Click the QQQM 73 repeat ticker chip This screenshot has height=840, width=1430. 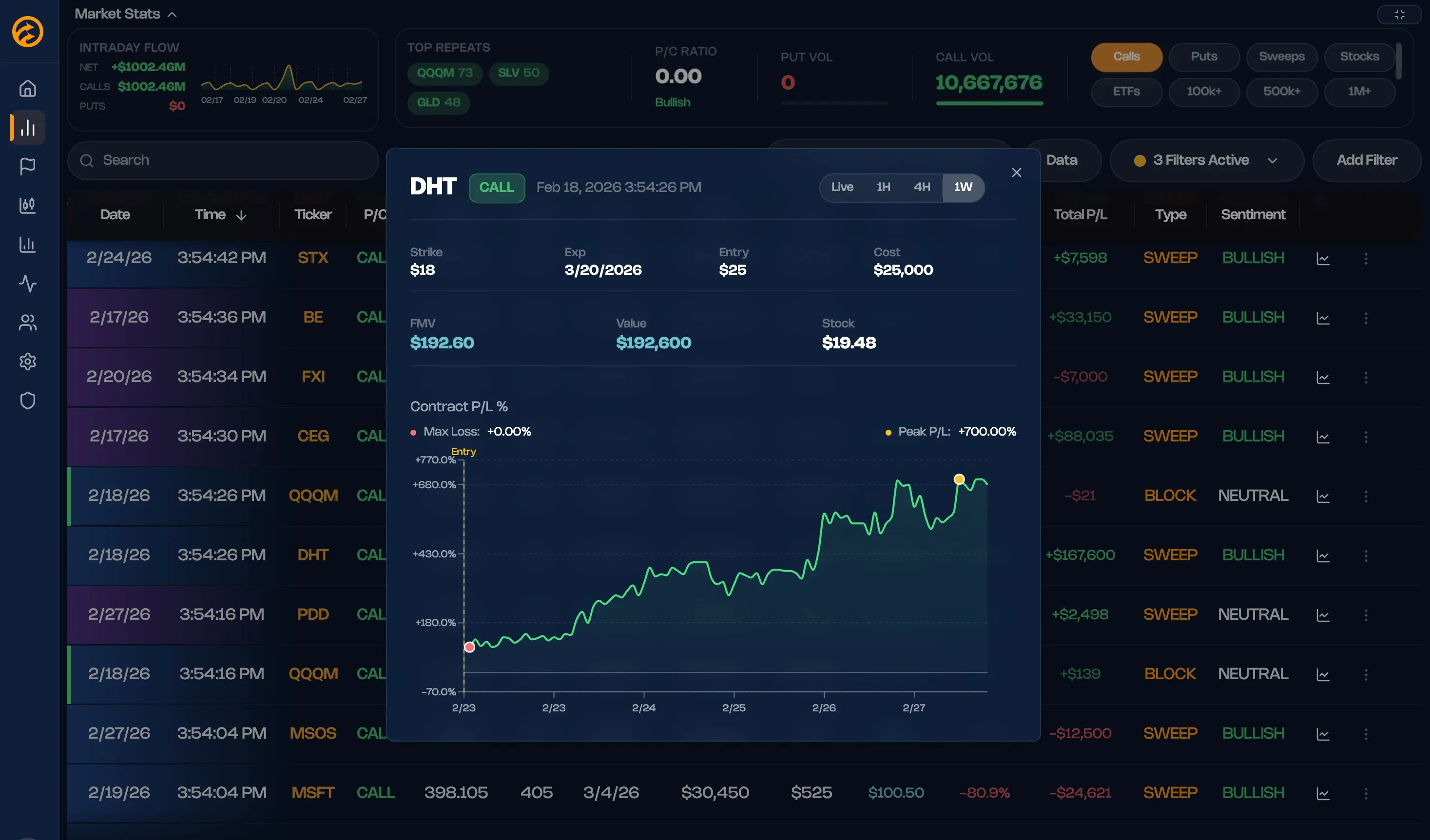(444, 74)
